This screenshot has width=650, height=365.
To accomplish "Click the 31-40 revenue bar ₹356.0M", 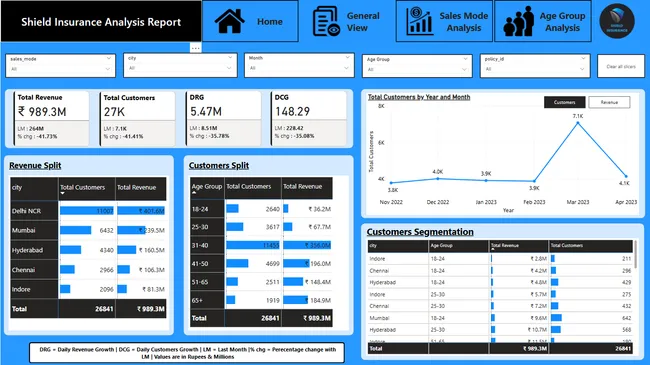I will coord(307,245).
